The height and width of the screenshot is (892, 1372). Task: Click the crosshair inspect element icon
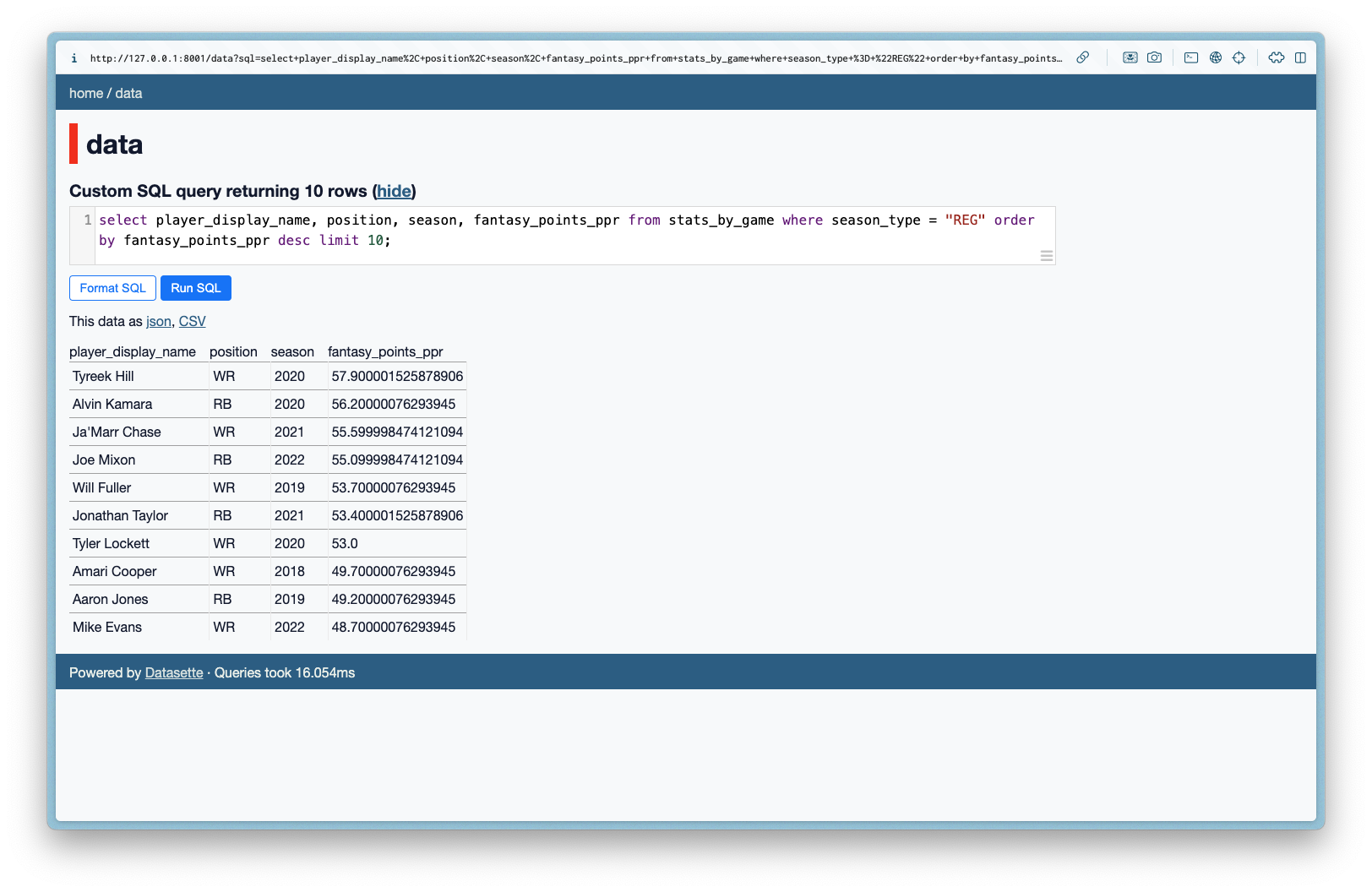pos(1239,57)
